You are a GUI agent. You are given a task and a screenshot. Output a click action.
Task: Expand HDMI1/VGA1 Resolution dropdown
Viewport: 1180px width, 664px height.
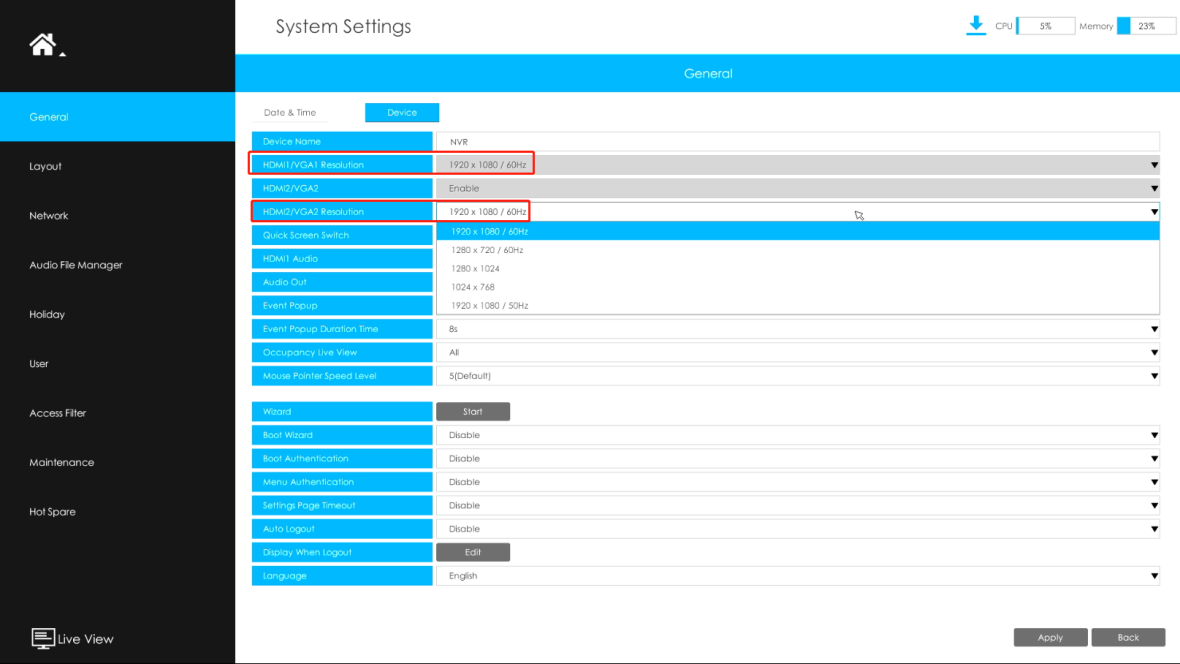(798, 165)
